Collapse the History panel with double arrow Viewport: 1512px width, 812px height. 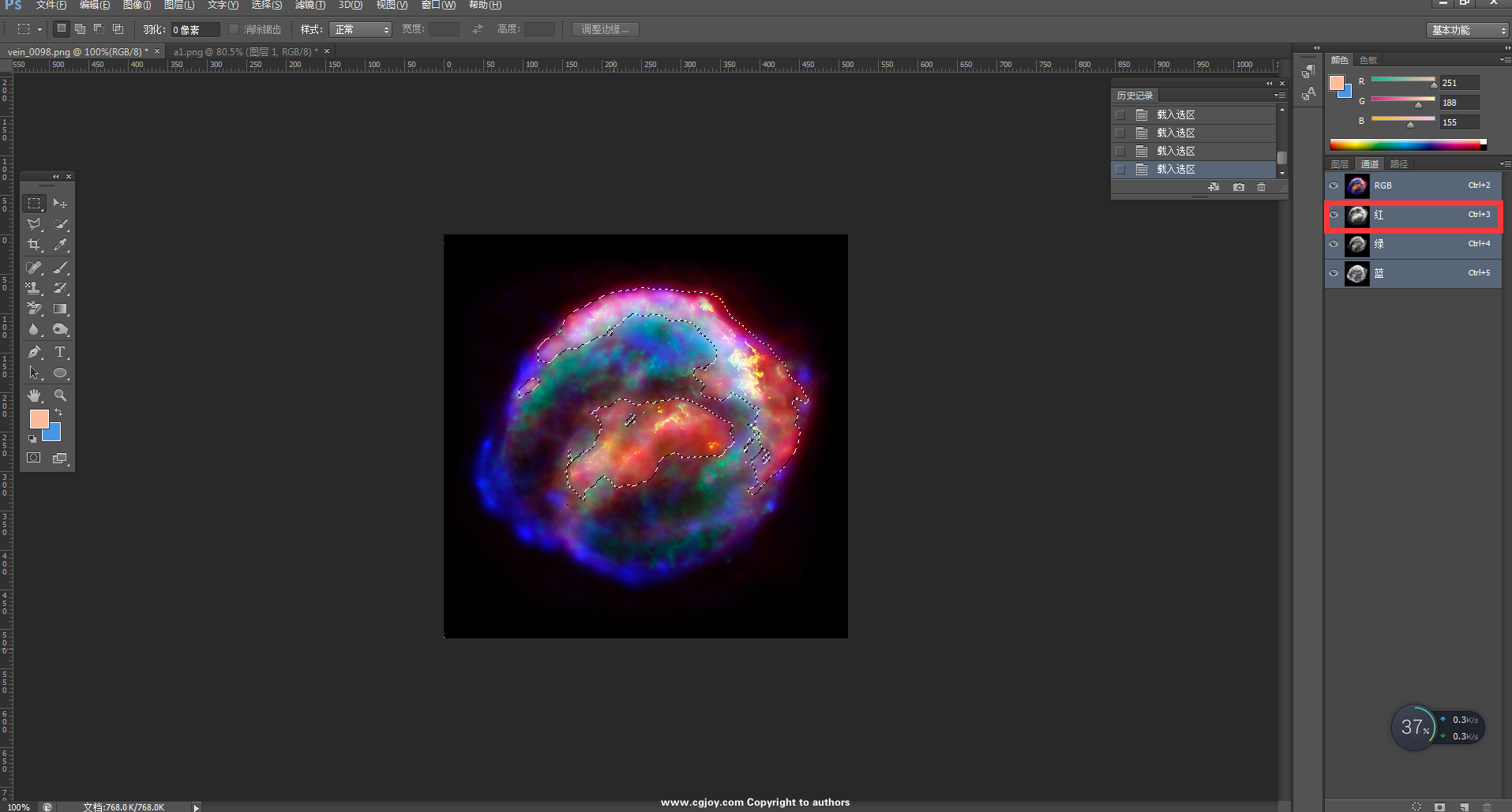1270,83
